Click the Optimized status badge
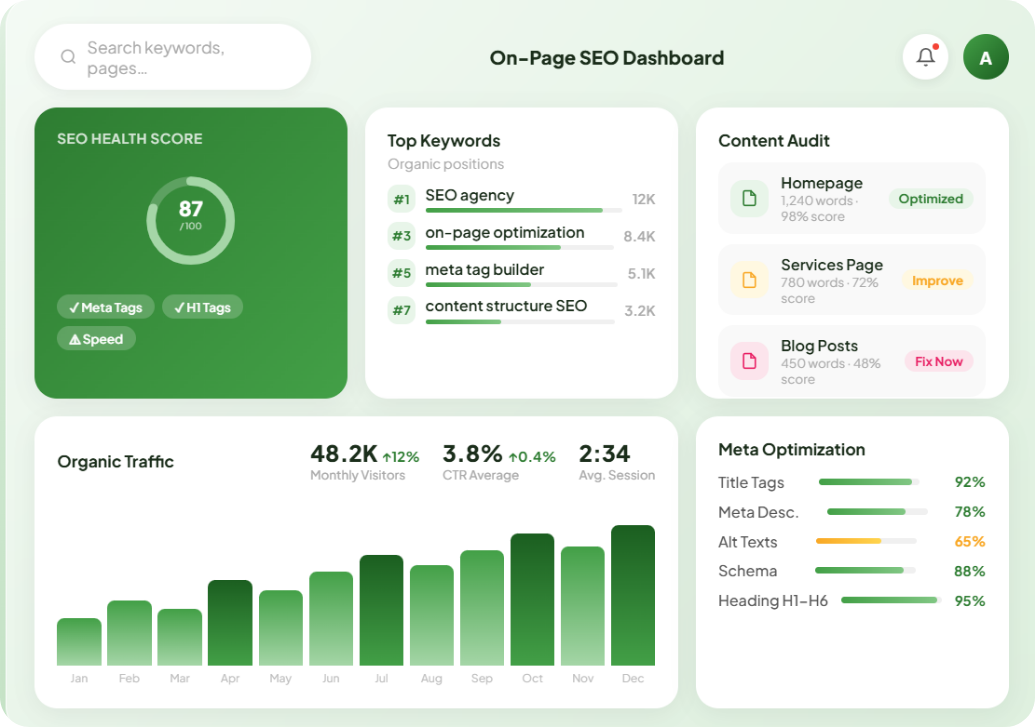 point(931,199)
